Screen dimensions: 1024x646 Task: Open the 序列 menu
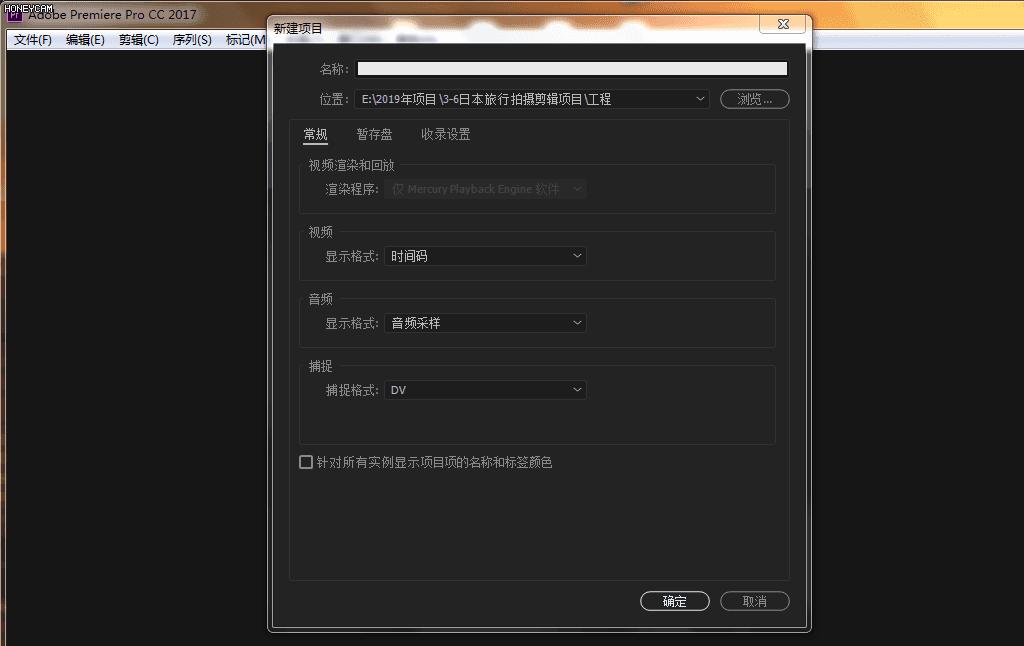(192, 40)
